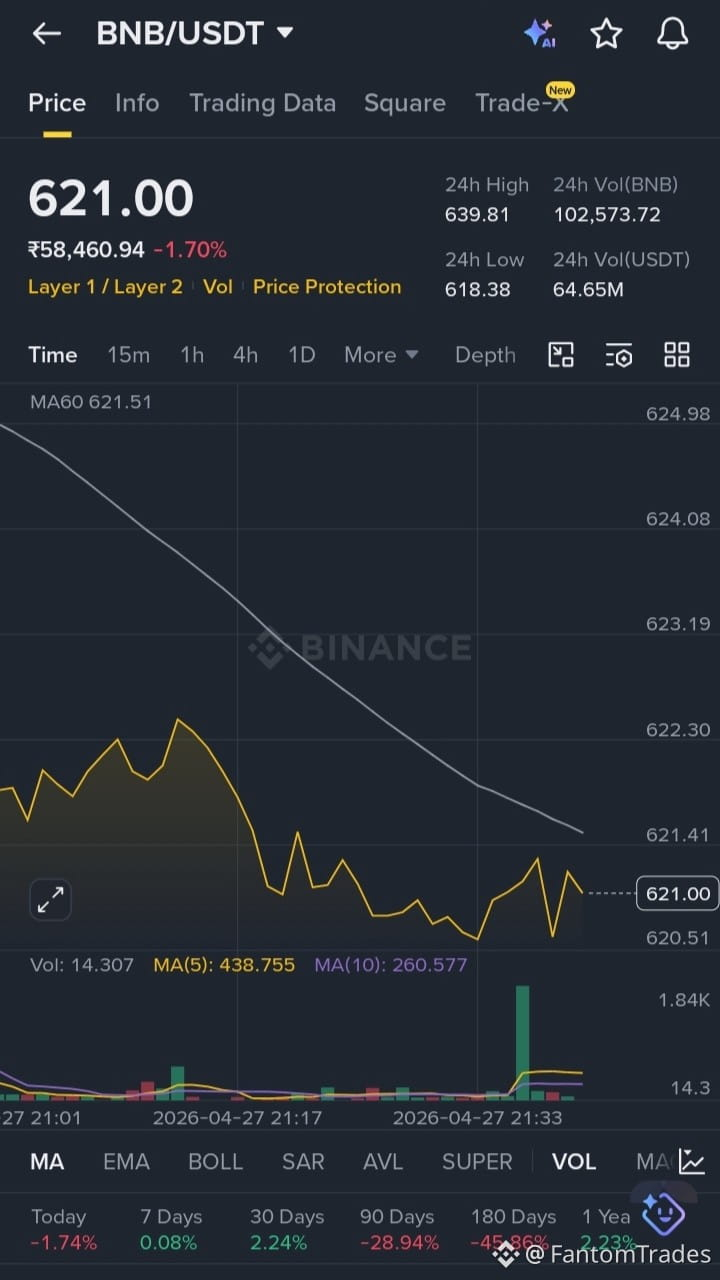Toggle the MA indicator
This screenshot has height=1280, width=720.
(47, 1161)
